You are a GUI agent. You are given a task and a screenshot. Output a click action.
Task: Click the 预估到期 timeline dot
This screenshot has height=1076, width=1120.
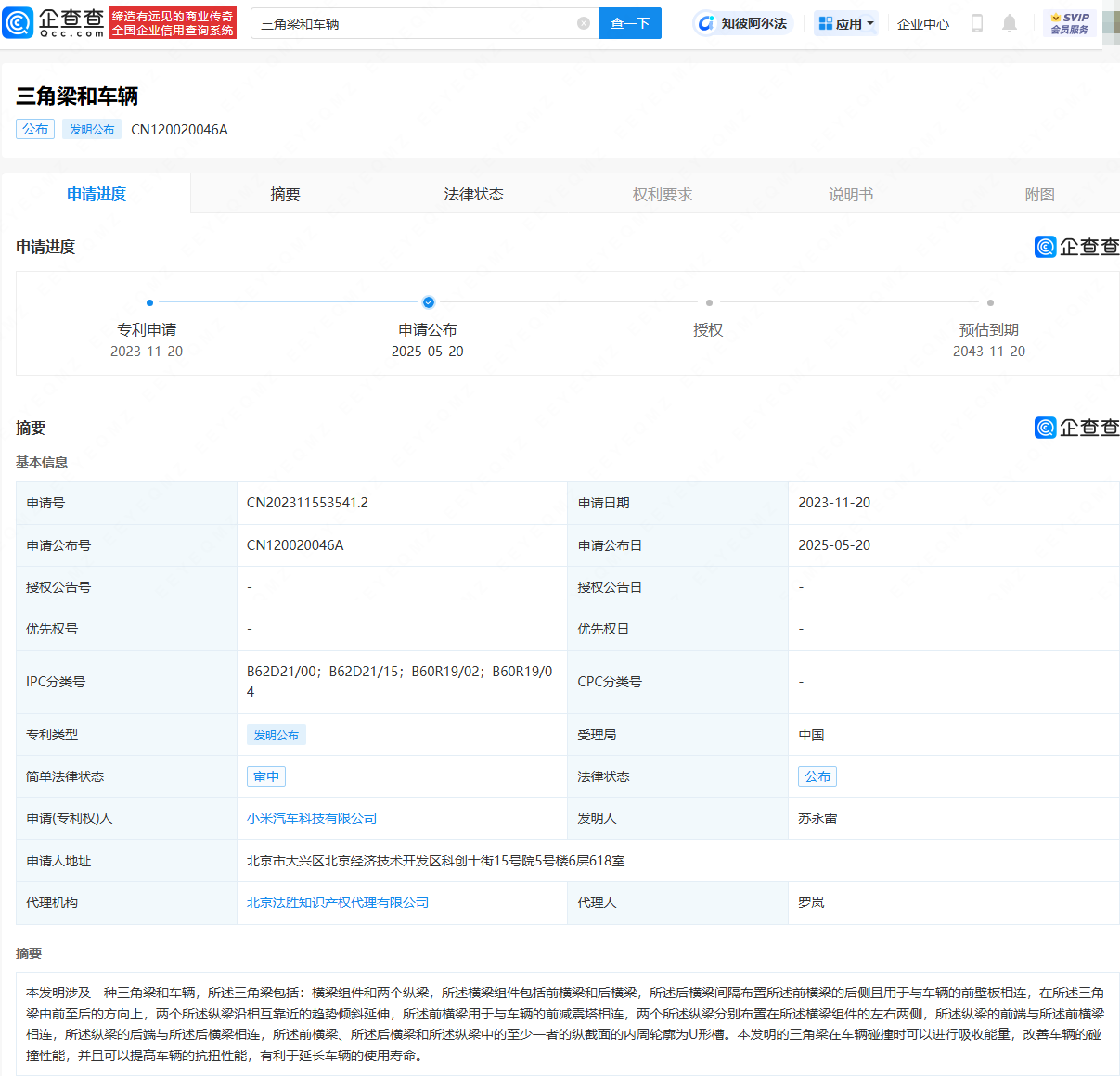click(990, 302)
